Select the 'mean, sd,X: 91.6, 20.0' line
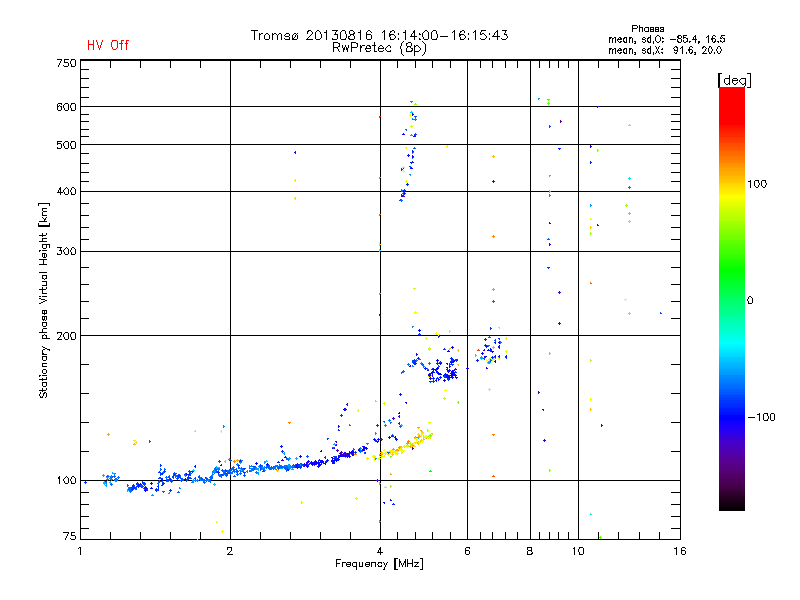The height and width of the screenshot is (600, 800). point(665,50)
